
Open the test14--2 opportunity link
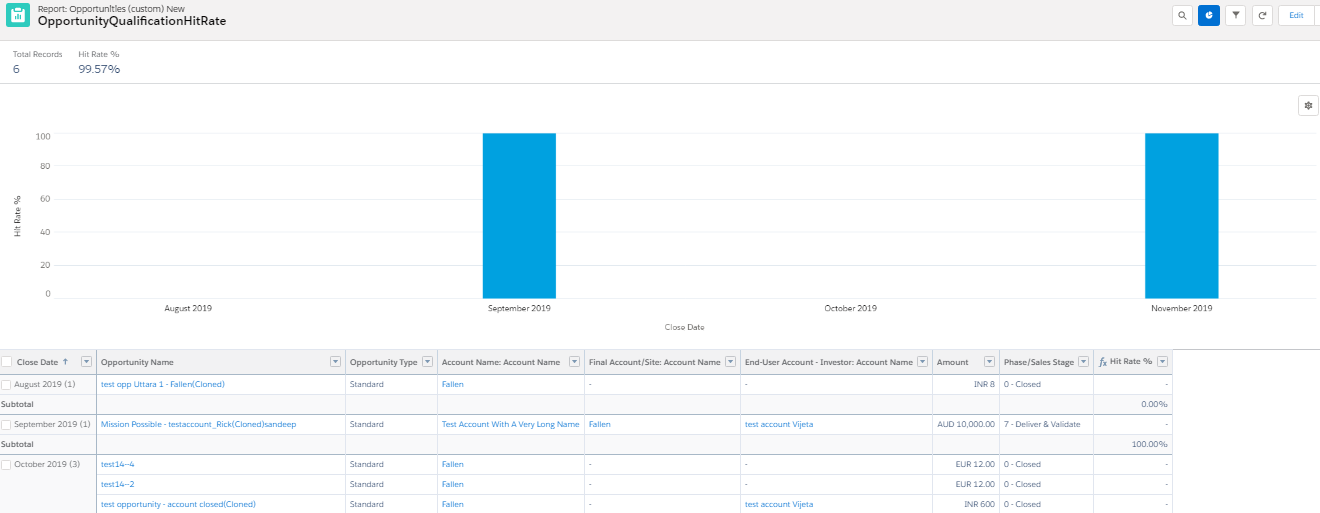coord(118,484)
